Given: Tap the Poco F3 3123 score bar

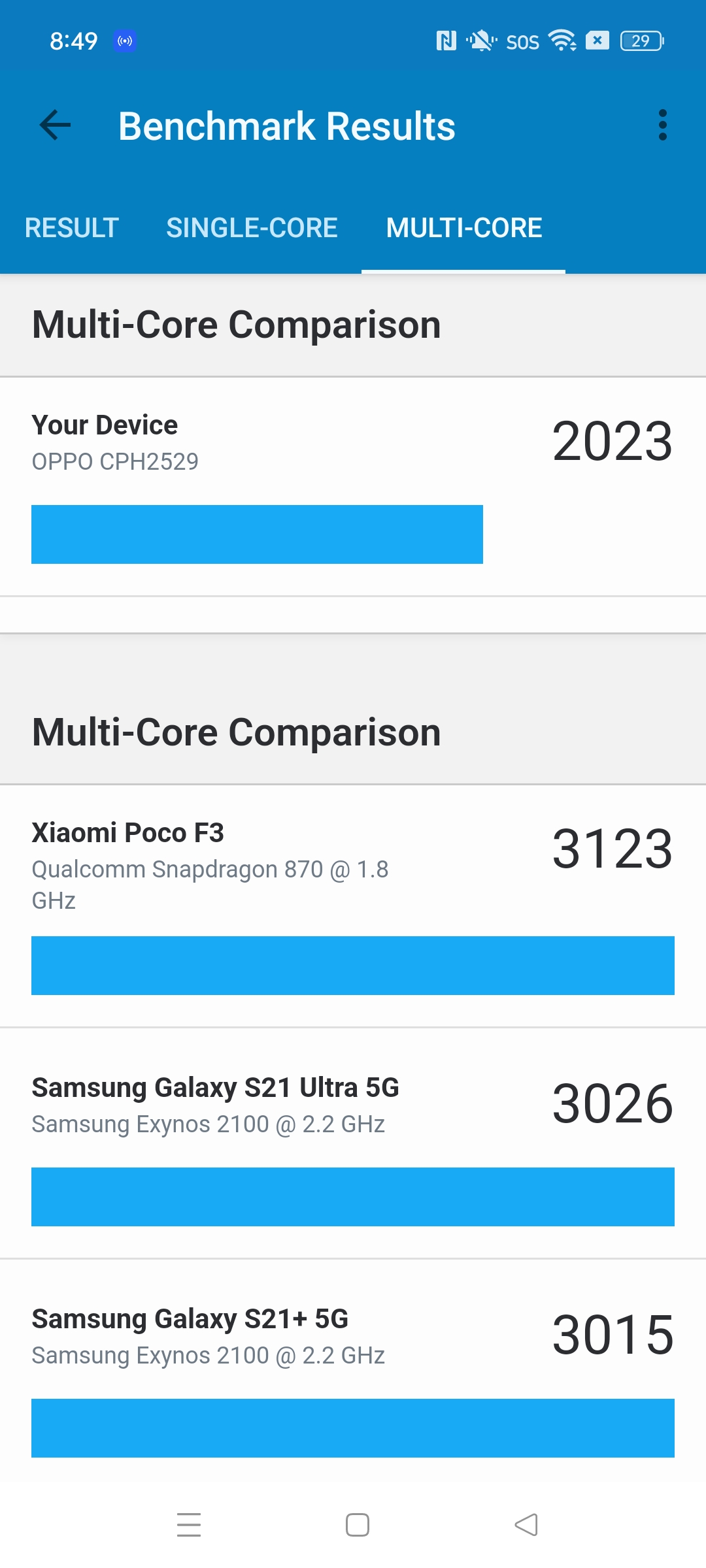Looking at the screenshot, I should click(x=353, y=966).
